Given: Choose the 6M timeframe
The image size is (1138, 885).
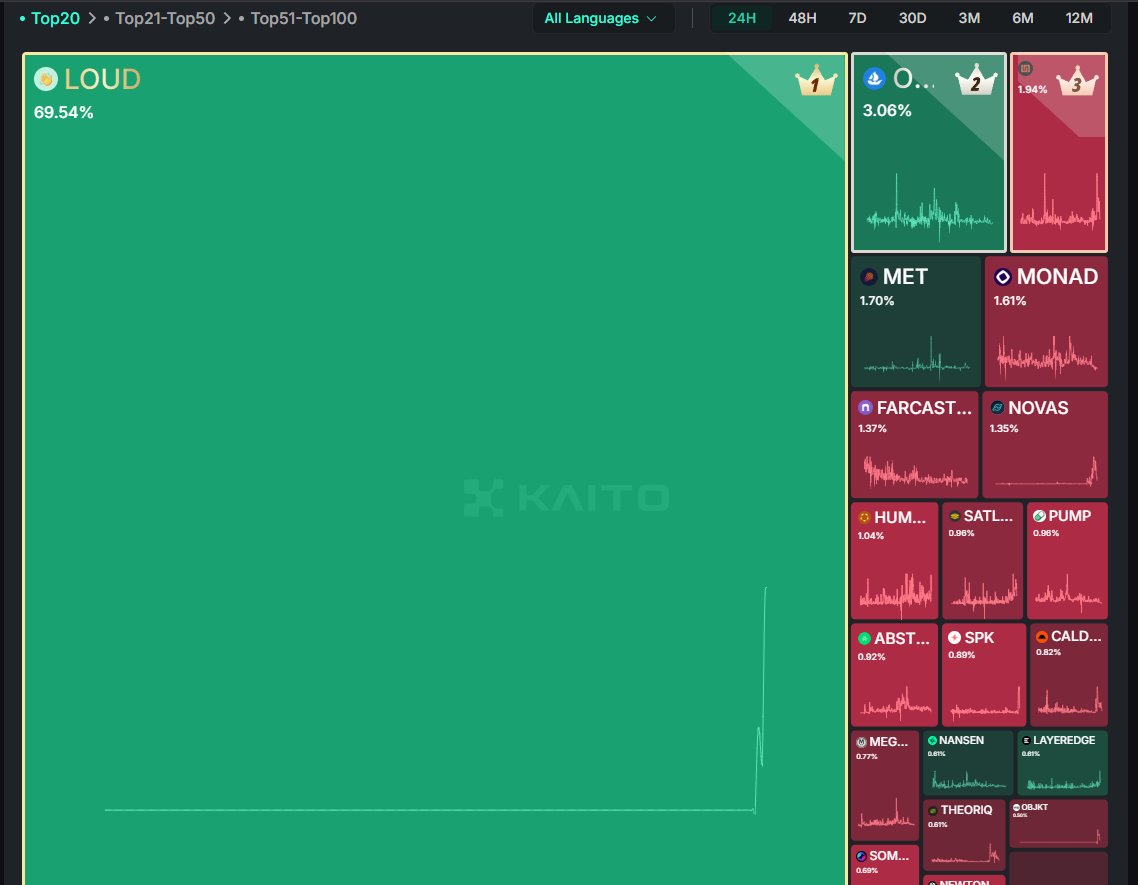Looking at the screenshot, I should (x=1023, y=18).
